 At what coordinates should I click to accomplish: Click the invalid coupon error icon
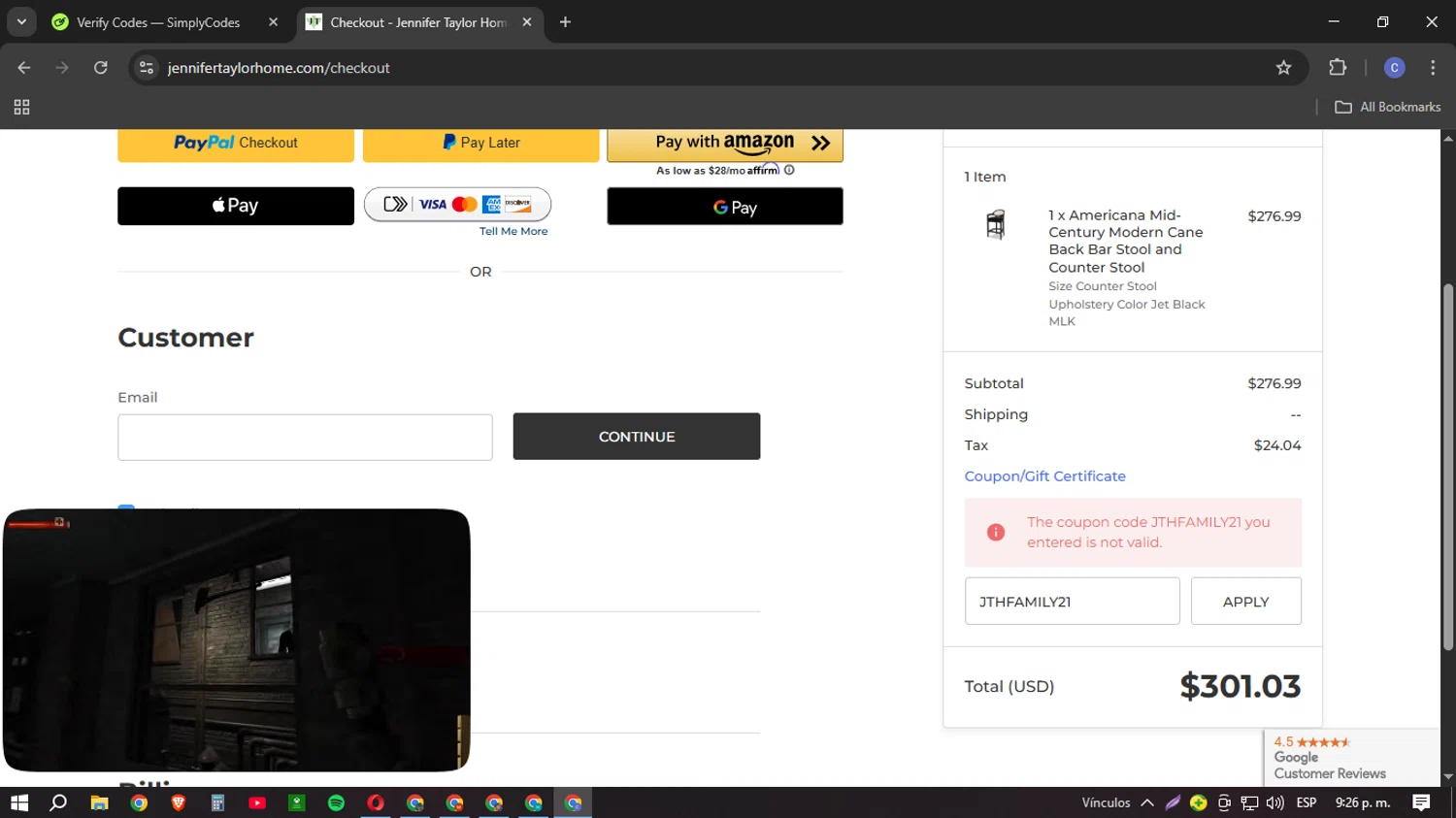point(996,532)
